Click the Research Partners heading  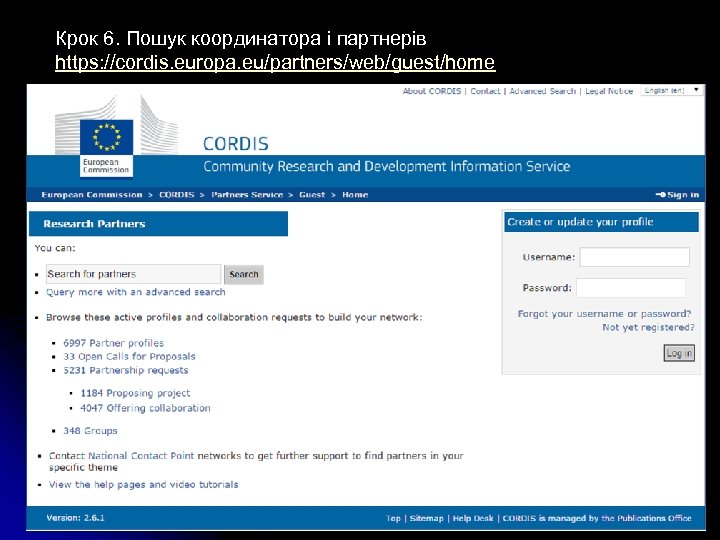pos(94,224)
